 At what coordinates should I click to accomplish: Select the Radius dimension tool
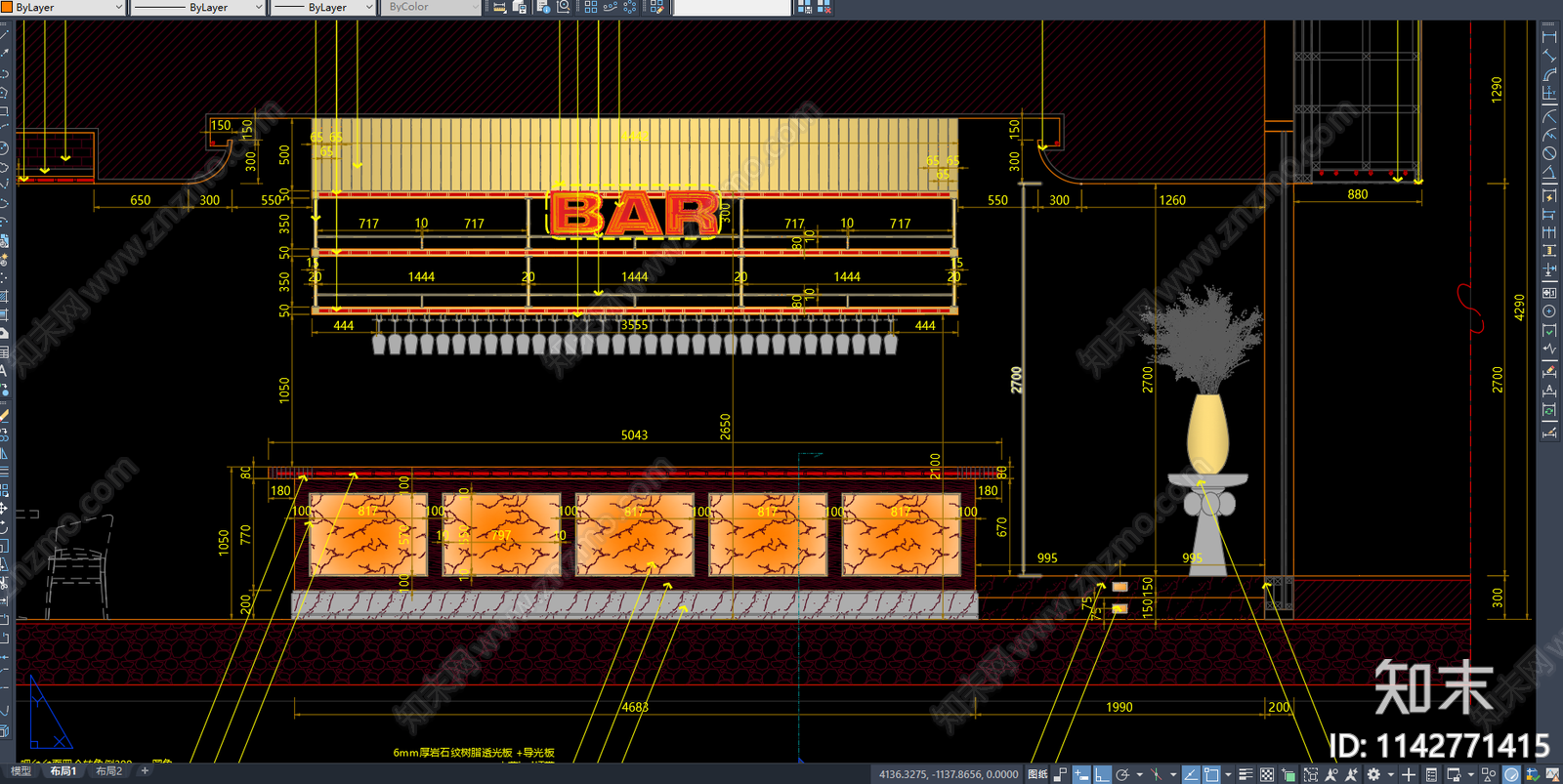(1549, 115)
